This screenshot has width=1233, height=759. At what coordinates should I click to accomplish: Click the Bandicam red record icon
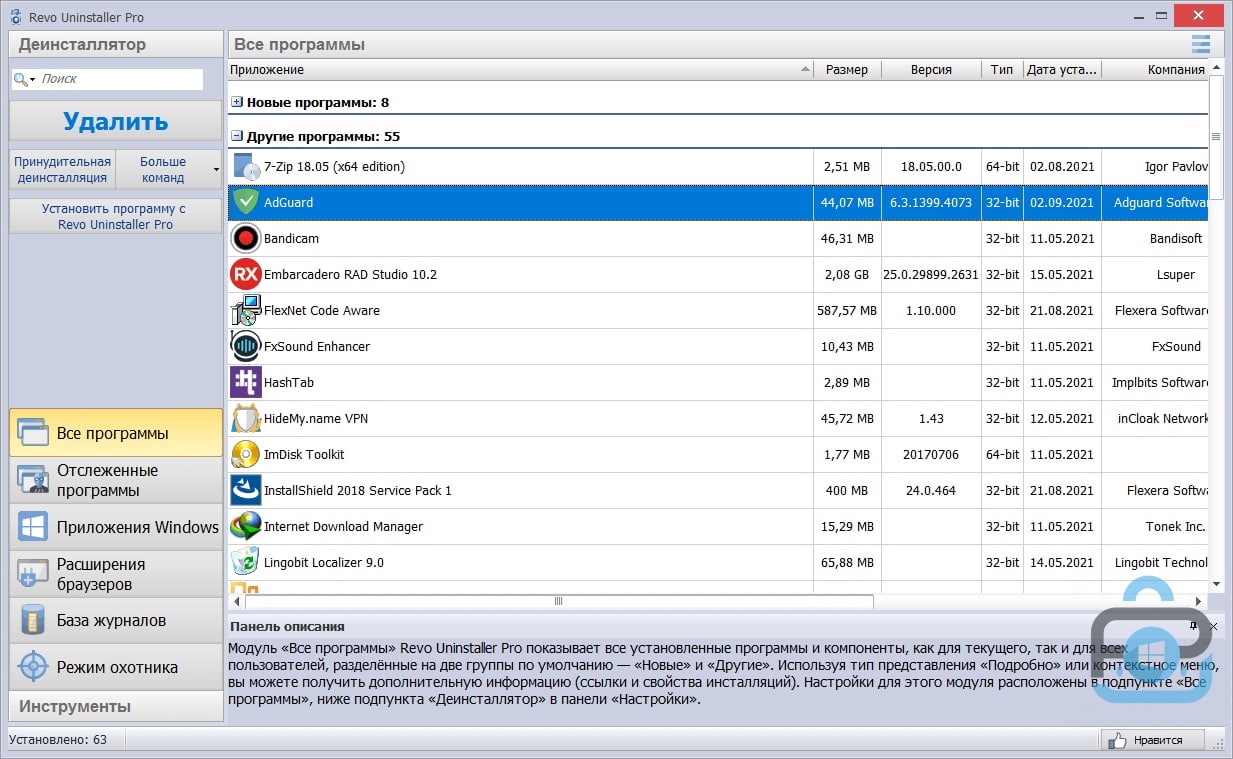245,238
